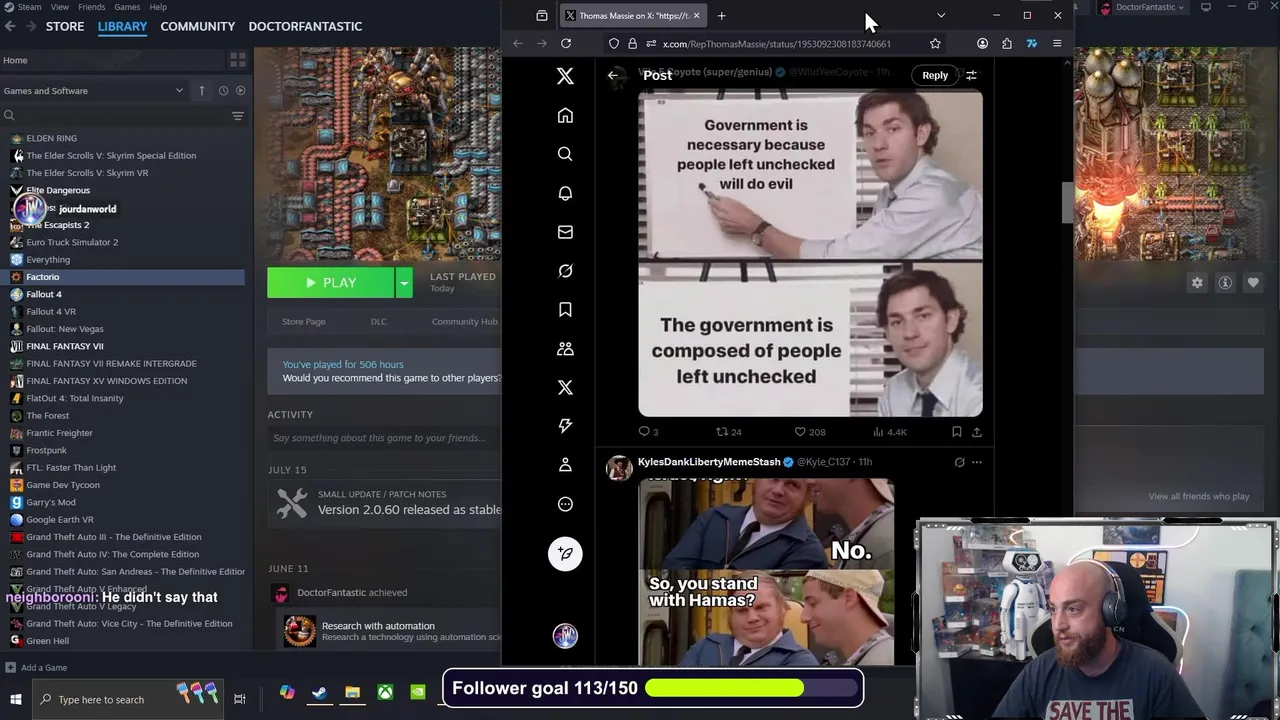The height and width of the screenshot is (720, 1280).
Task: Like the government meme post
Action: [x=800, y=432]
